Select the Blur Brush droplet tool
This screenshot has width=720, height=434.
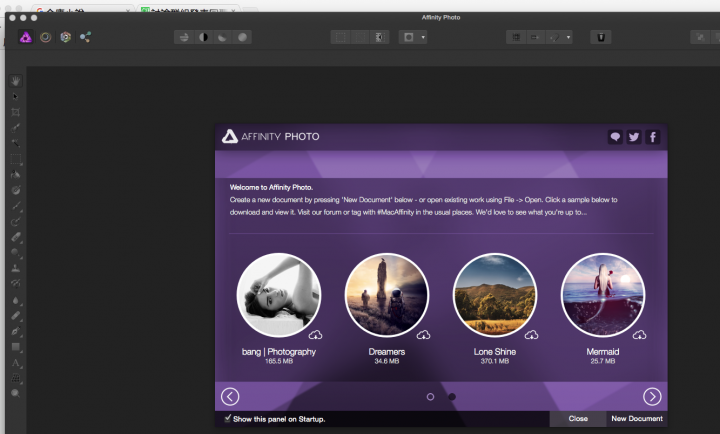tap(16, 299)
